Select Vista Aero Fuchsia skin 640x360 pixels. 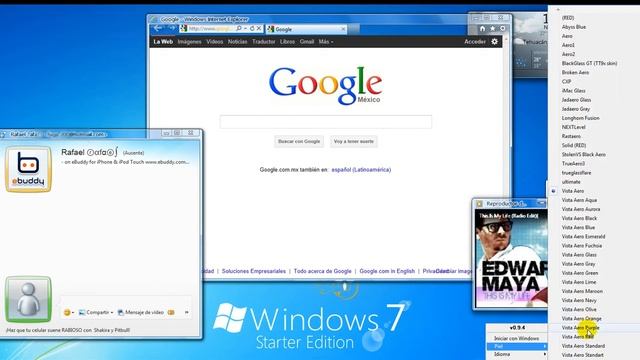click(582, 246)
